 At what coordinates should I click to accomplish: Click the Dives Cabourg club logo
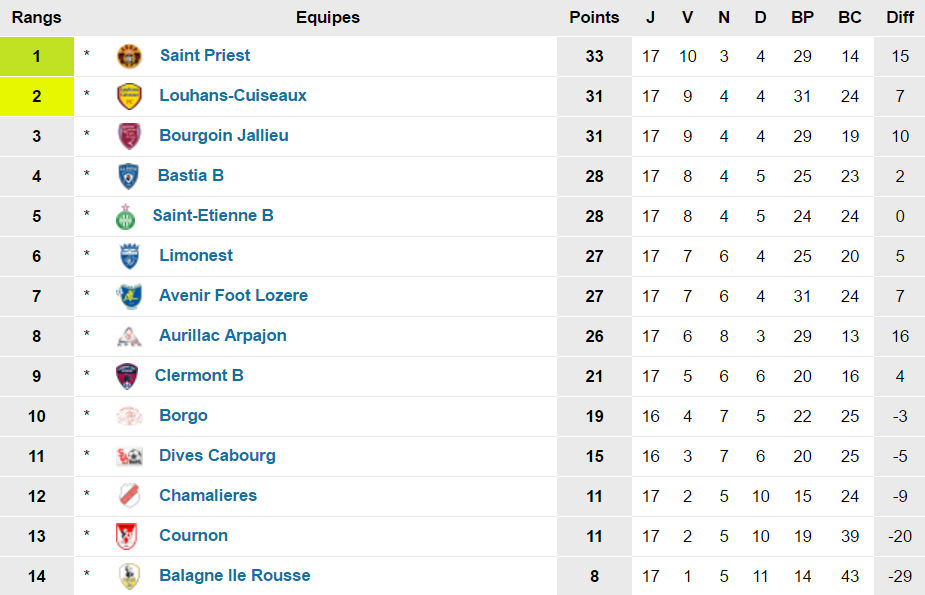coord(129,456)
